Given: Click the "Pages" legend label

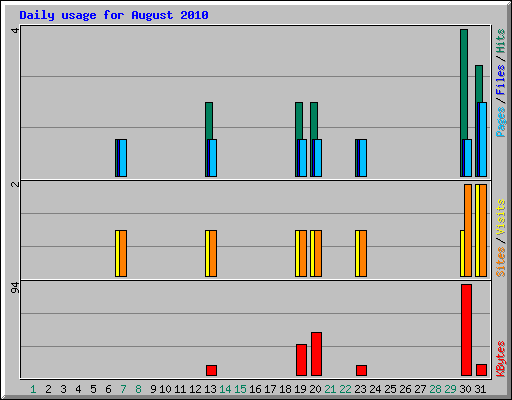Looking at the screenshot, I should coord(500,122).
